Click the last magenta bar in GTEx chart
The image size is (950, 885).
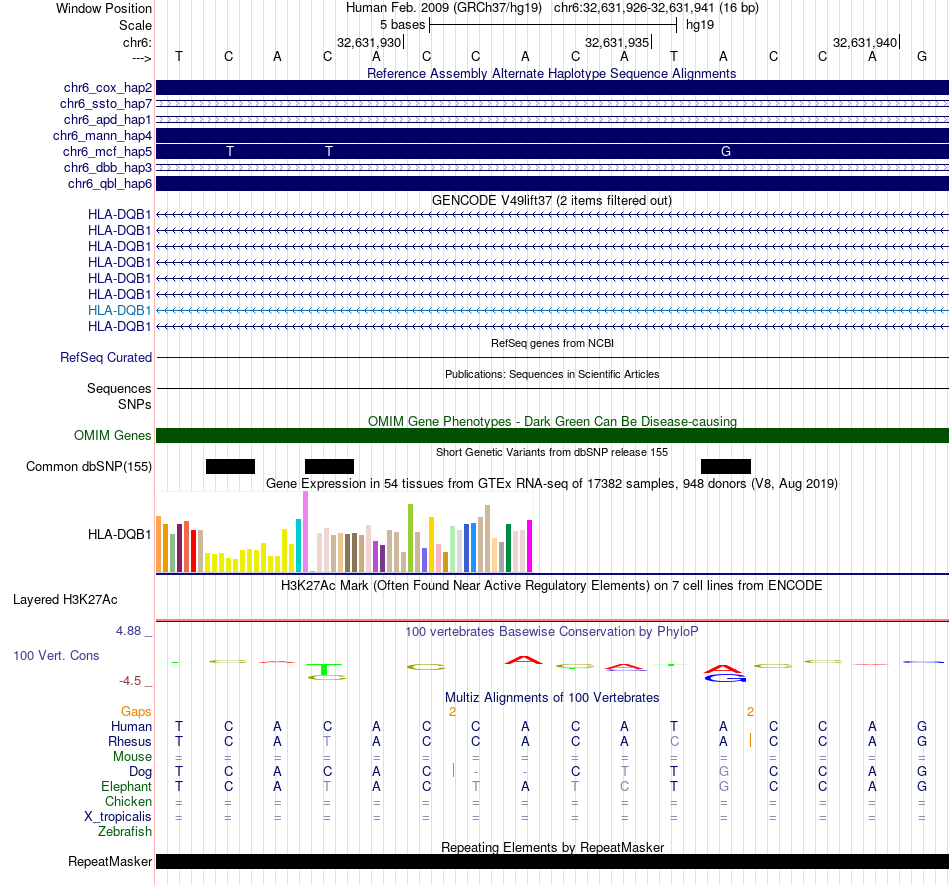[x=530, y=546]
